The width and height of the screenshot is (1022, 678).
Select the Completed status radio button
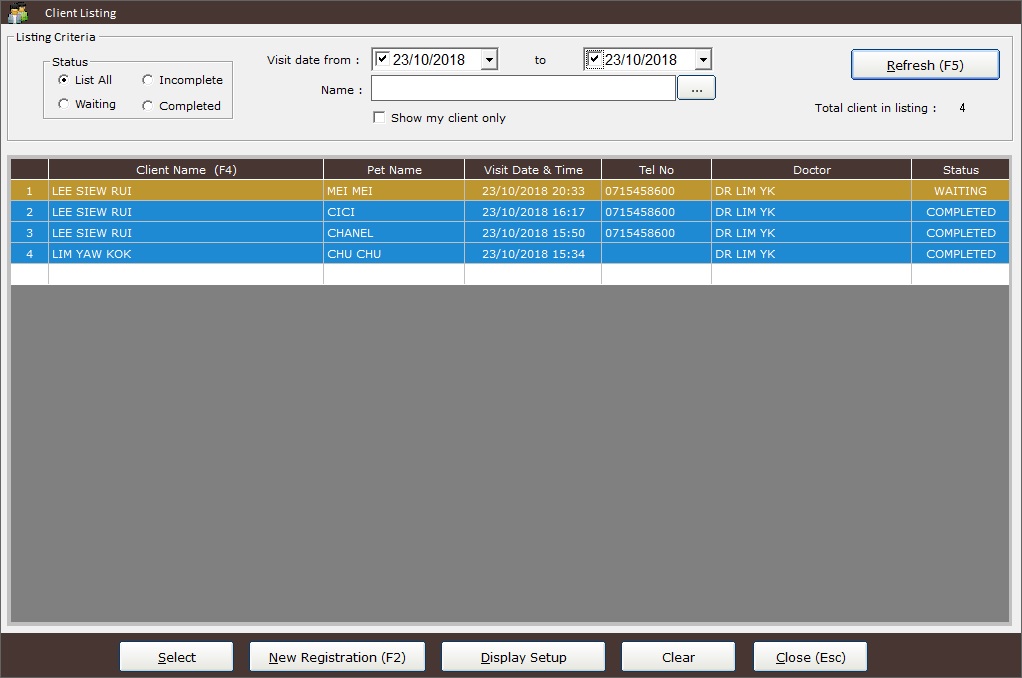click(x=148, y=105)
